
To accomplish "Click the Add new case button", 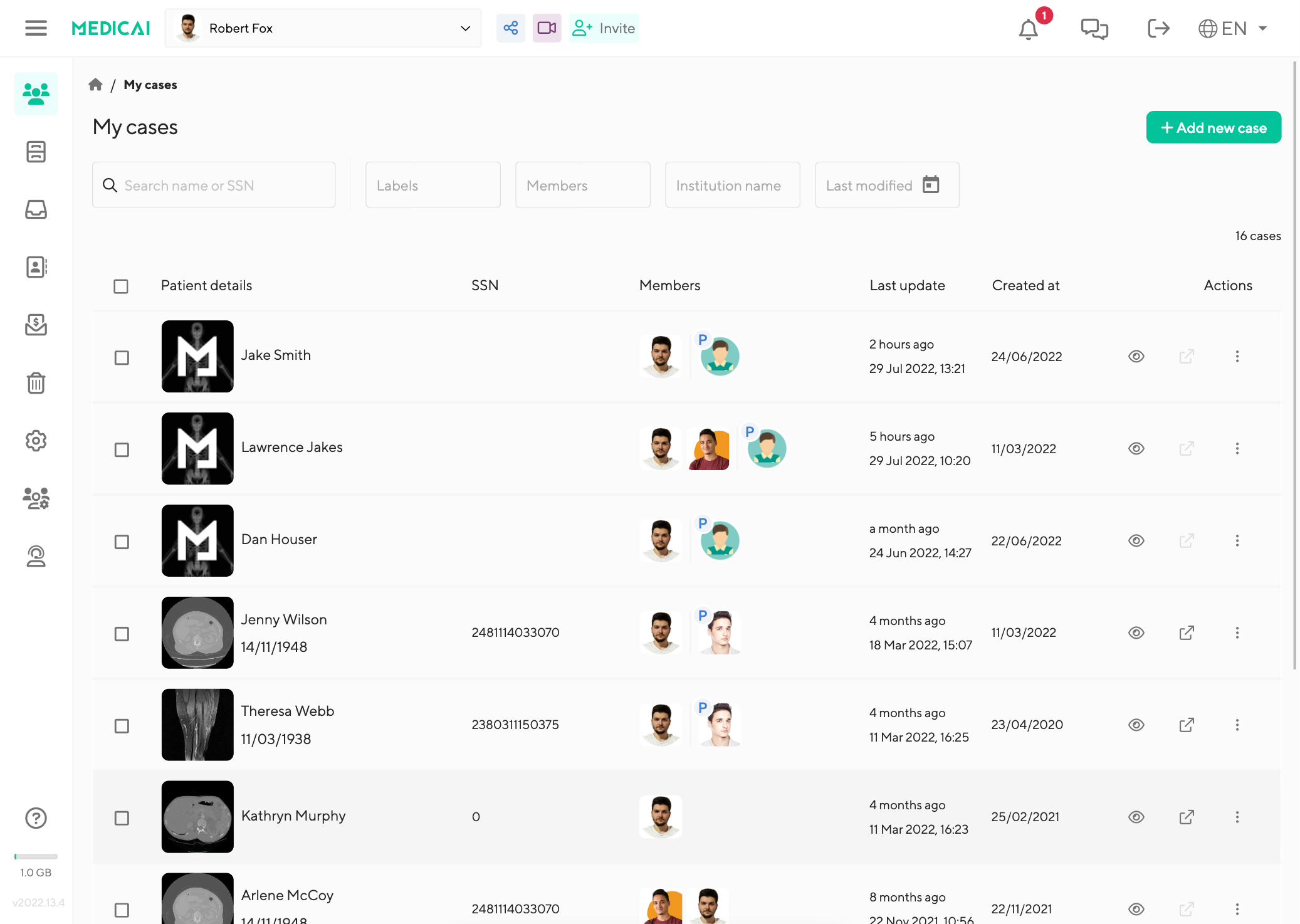I will [x=1214, y=127].
